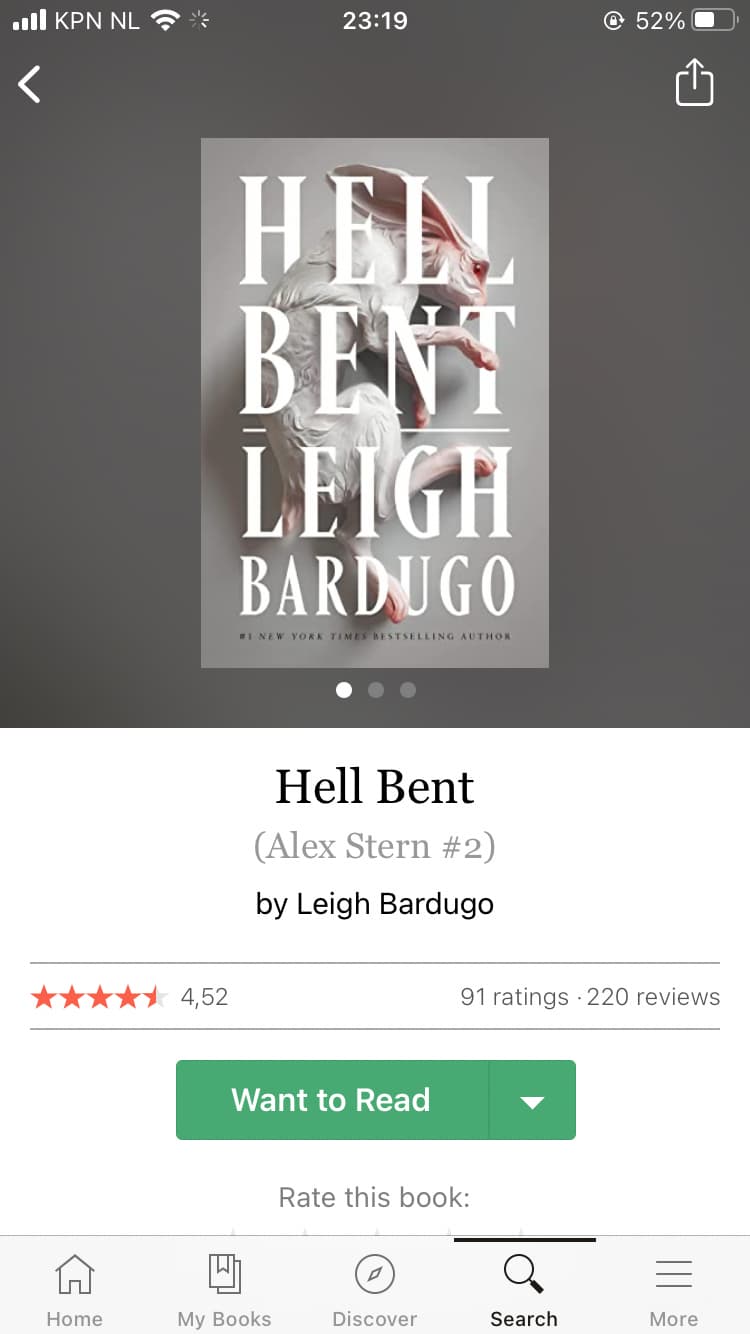750x1334 pixels.
Task: Tap the Hell Bent cover image
Action: click(x=375, y=403)
